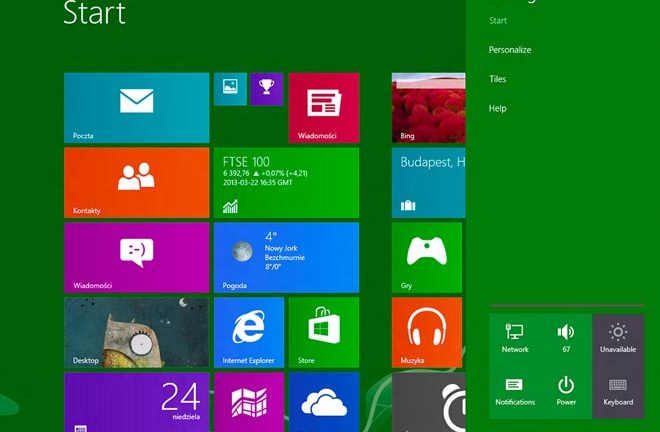Image resolution: width=660 pixels, height=432 pixels.
Task: Open the Poczta mail tile
Action: click(136, 108)
